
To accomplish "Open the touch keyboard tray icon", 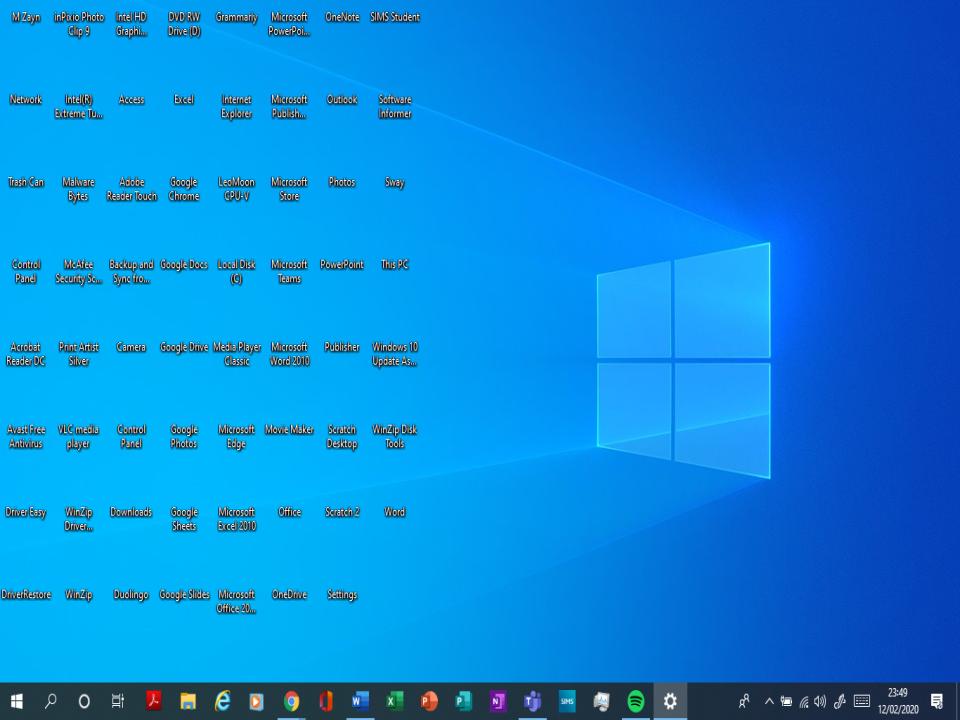I will pyautogui.click(x=861, y=701).
